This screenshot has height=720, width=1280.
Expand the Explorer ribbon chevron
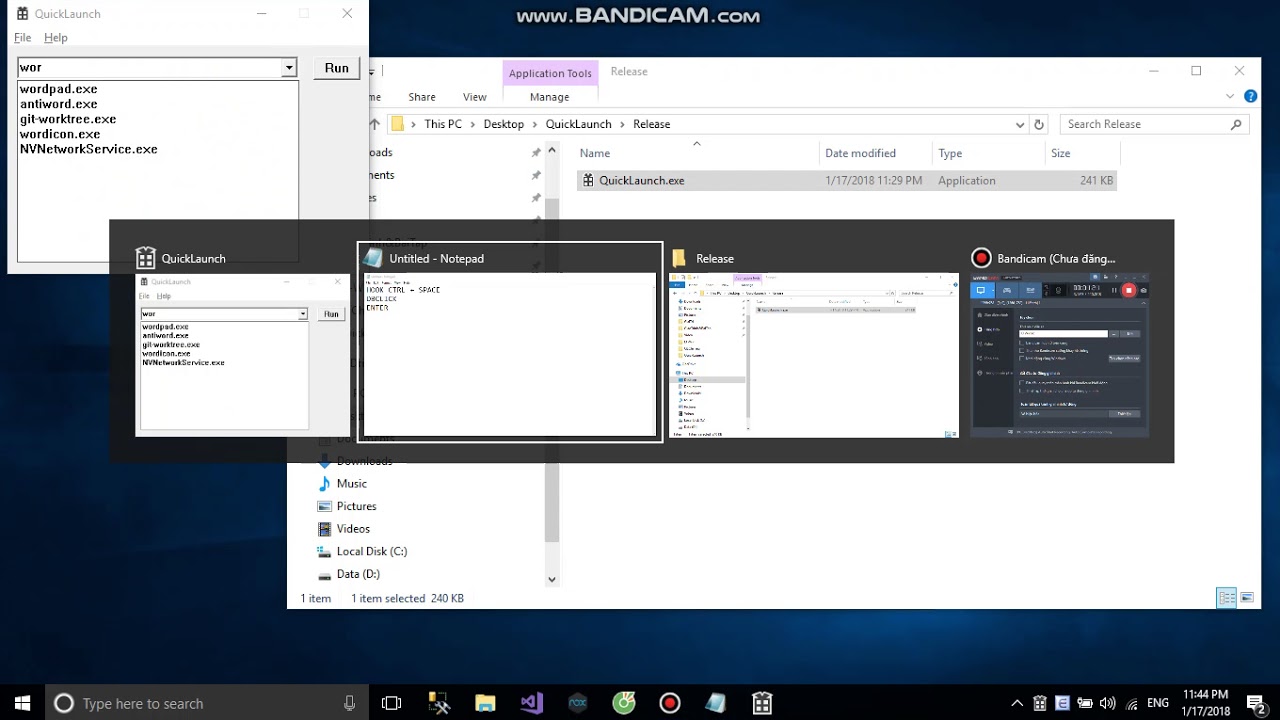[x=1230, y=97]
